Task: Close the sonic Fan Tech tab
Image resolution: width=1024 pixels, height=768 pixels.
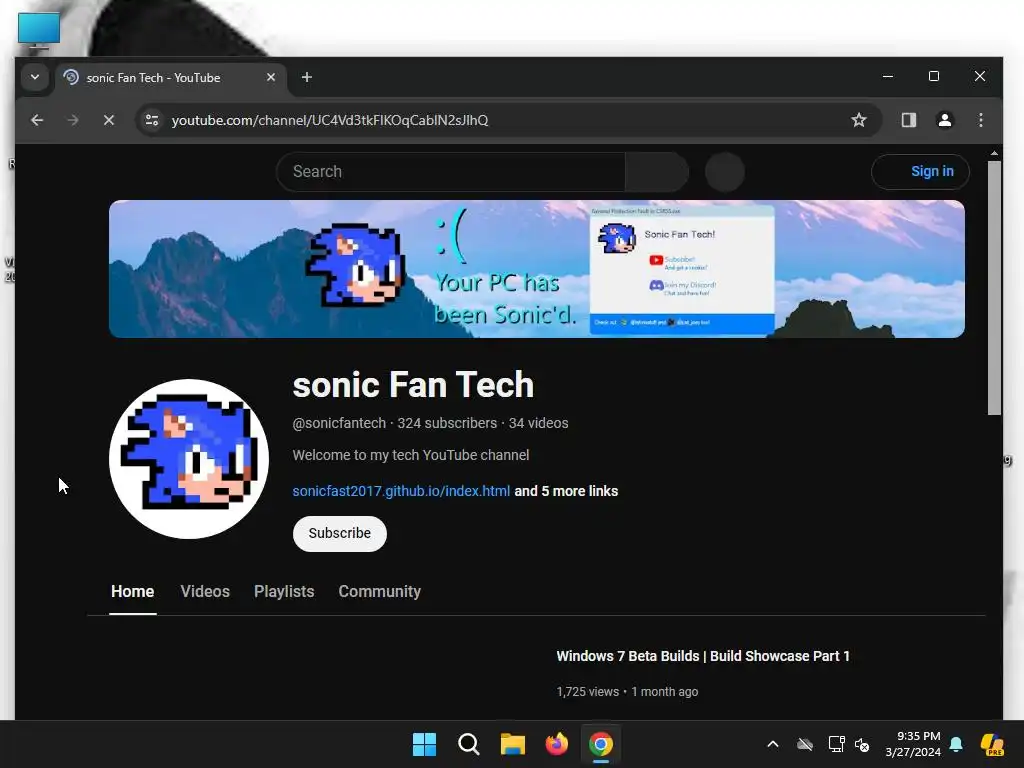Action: click(271, 77)
